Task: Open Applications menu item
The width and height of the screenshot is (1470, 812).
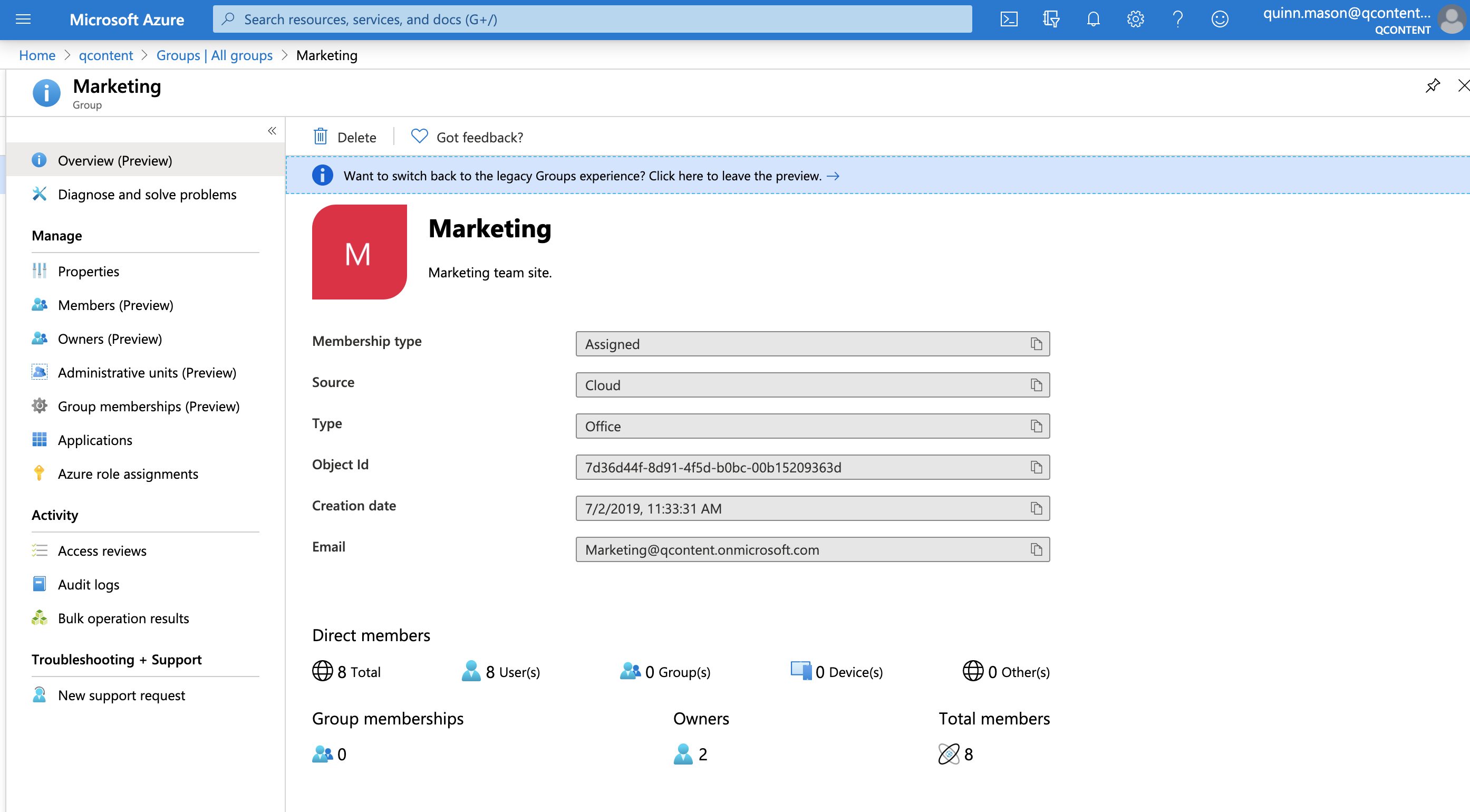Action: 146,439
